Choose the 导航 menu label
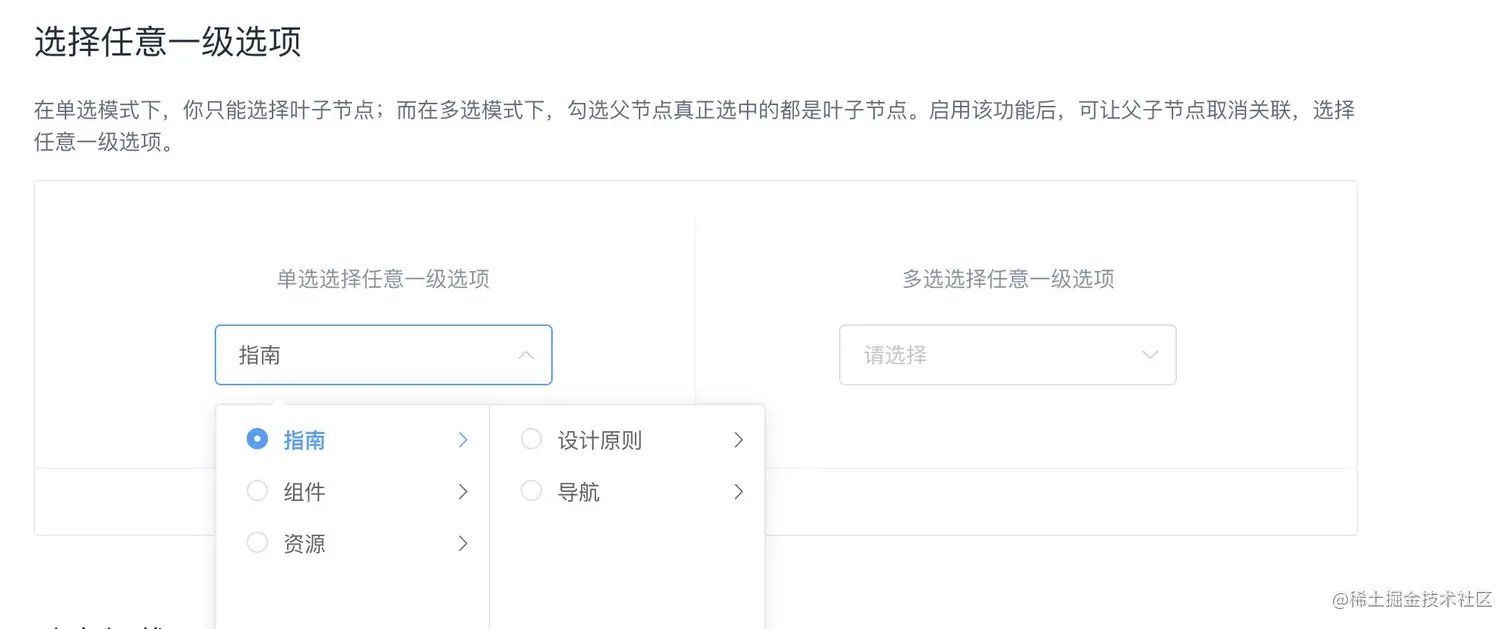Image resolution: width=1512 pixels, height=629 pixels. [579, 492]
